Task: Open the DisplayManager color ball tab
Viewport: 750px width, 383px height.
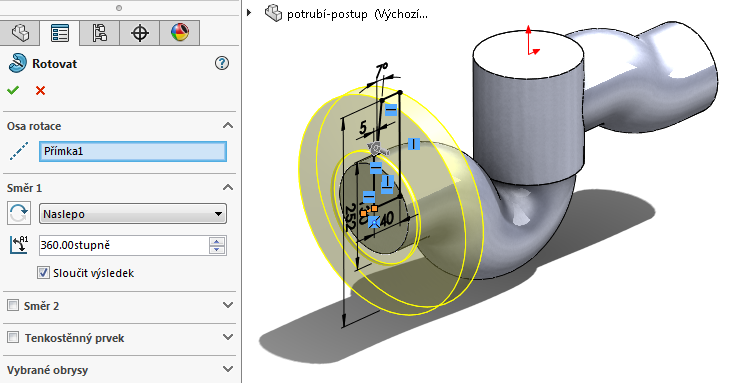Action: click(x=180, y=33)
